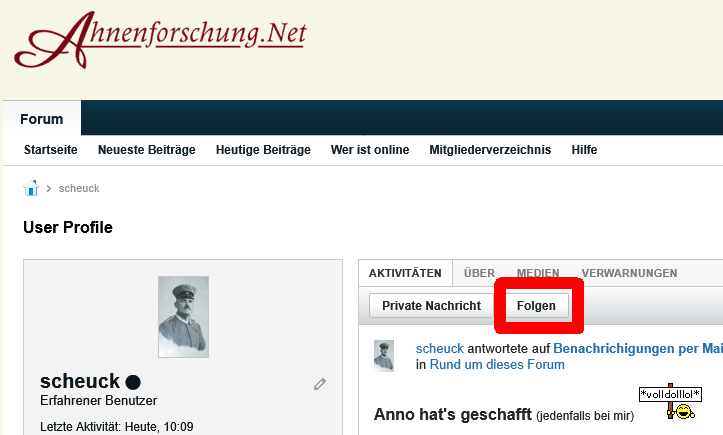Click the Ahnenforschung.Net logo

coord(160,40)
